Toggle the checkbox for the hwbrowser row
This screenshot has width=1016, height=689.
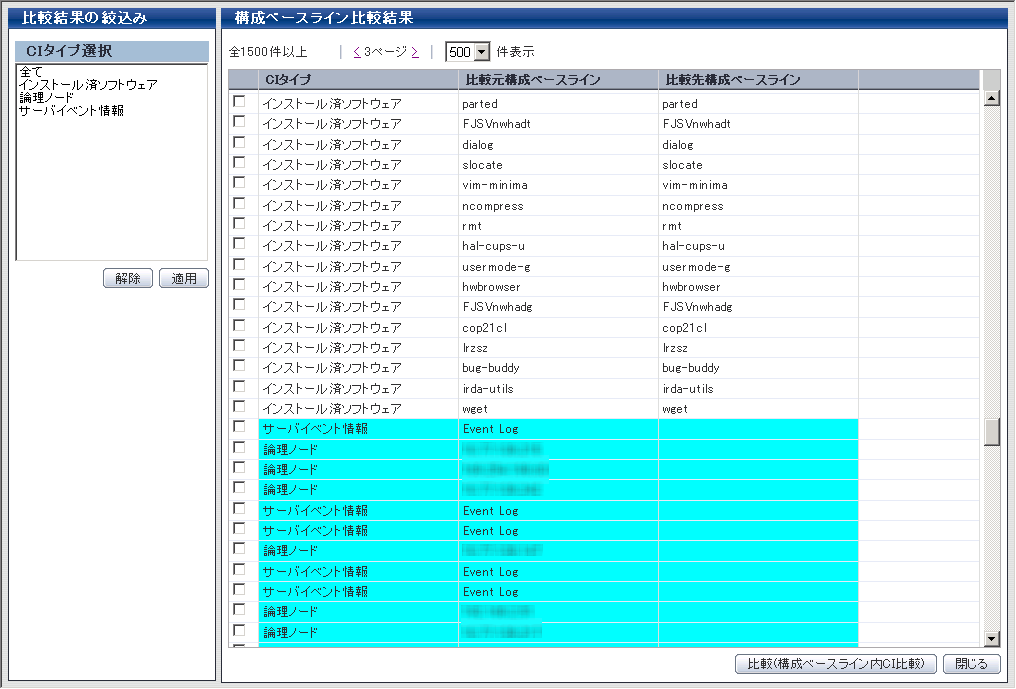click(x=239, y=285)
